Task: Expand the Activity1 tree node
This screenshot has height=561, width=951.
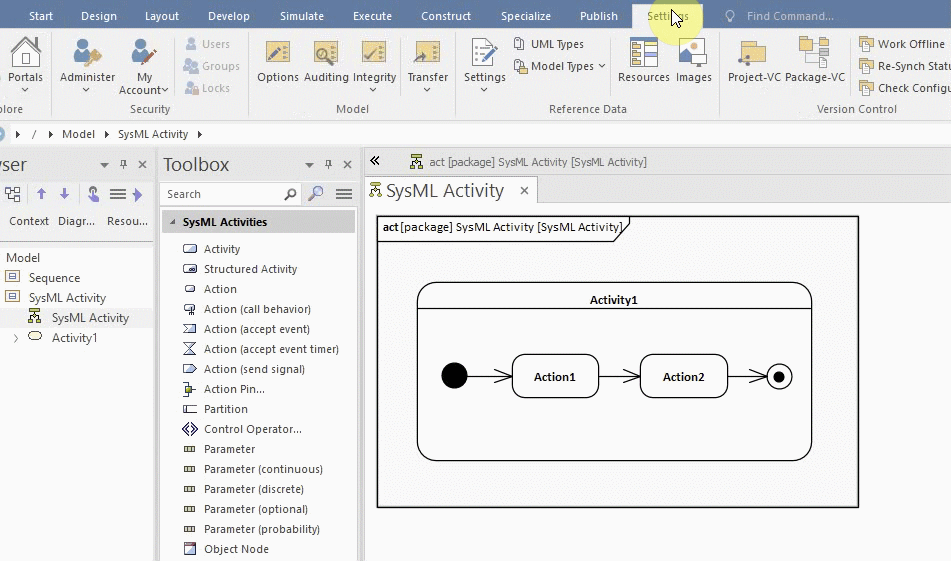Action: click(x=15, y=338)
